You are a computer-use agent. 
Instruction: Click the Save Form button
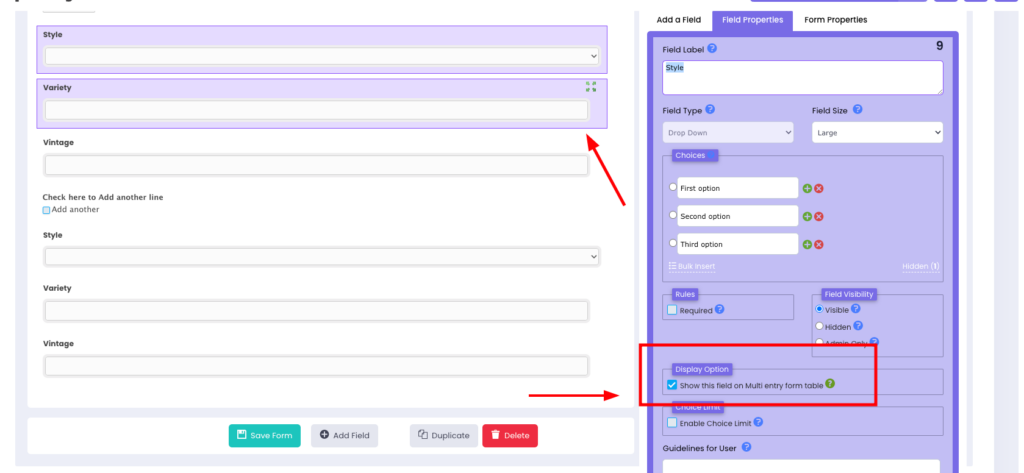[265, 436]
